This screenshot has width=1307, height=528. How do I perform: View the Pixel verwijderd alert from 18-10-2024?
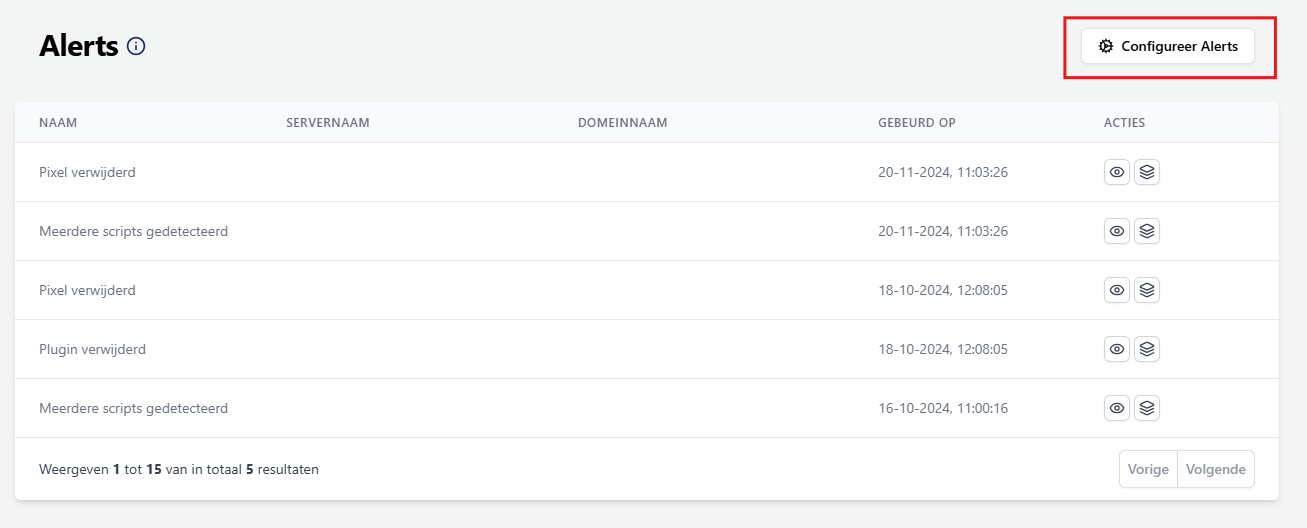point(1117,290)
